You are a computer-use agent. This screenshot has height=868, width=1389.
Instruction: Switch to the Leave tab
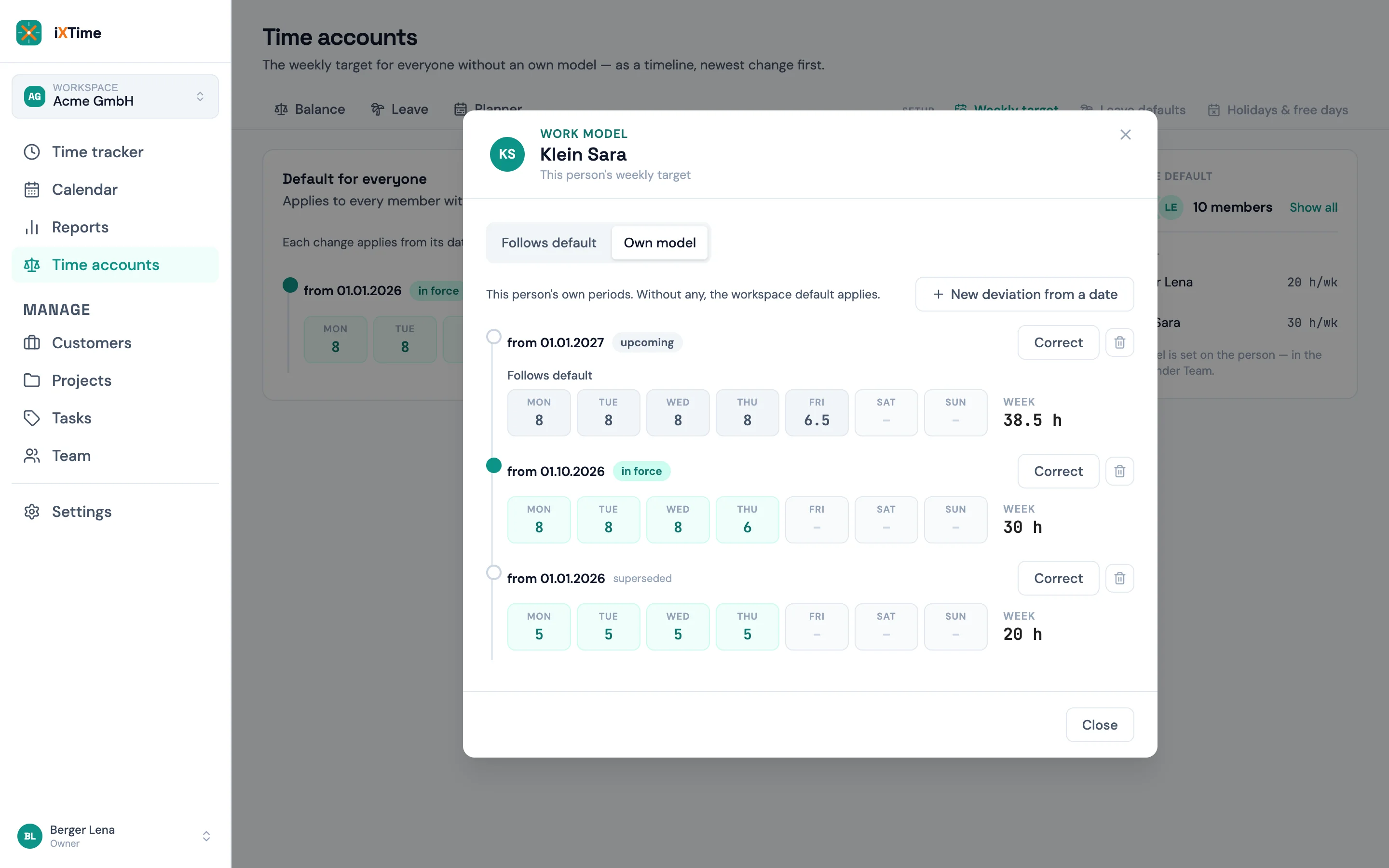tap(399, 109)
